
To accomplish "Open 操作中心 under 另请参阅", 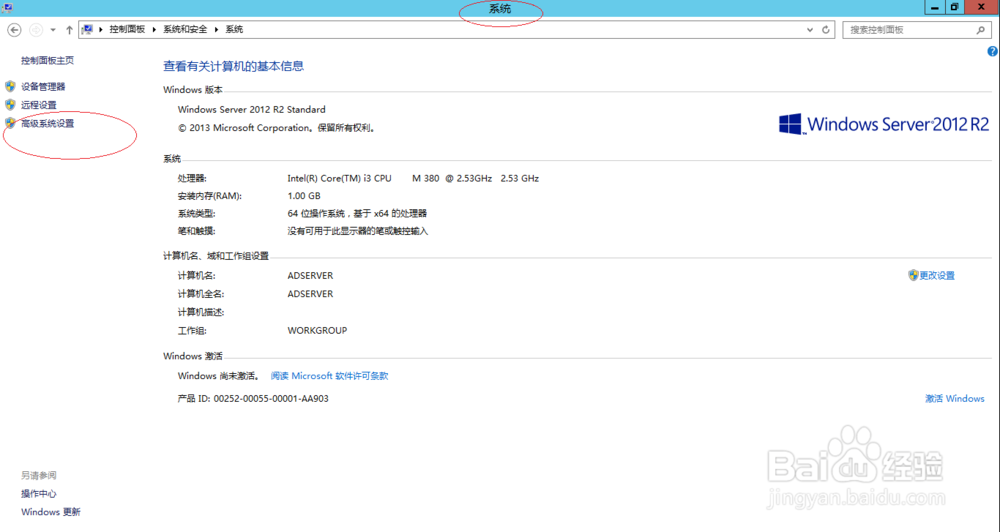I will tap(38, 493).
